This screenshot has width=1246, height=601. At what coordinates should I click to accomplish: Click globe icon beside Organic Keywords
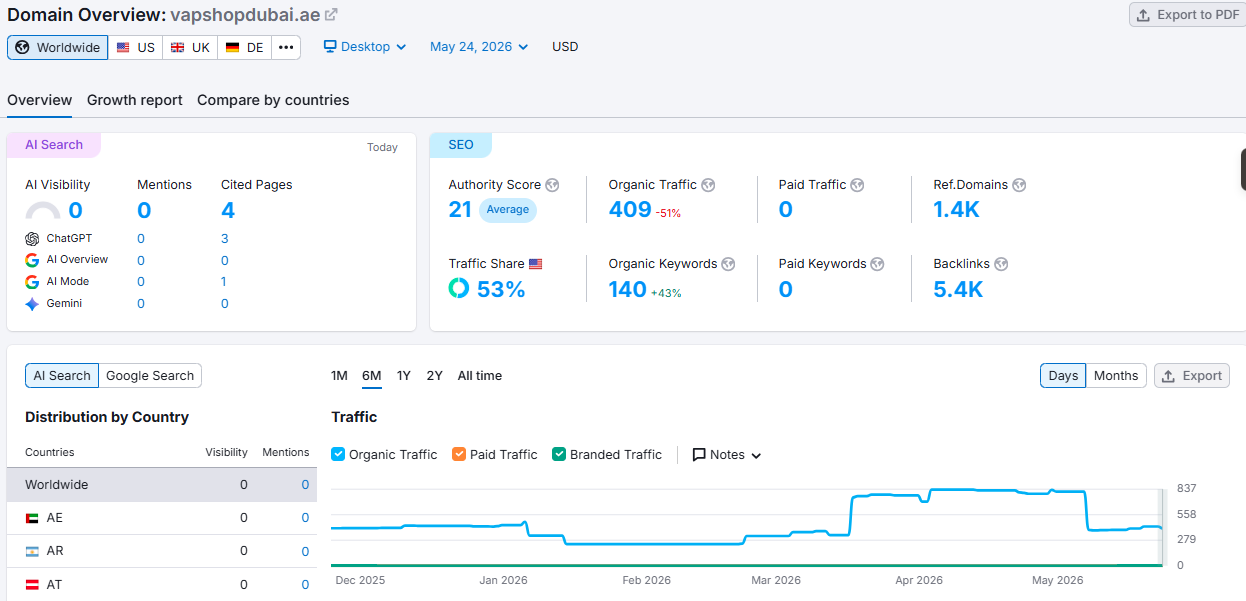pos(728,264)
